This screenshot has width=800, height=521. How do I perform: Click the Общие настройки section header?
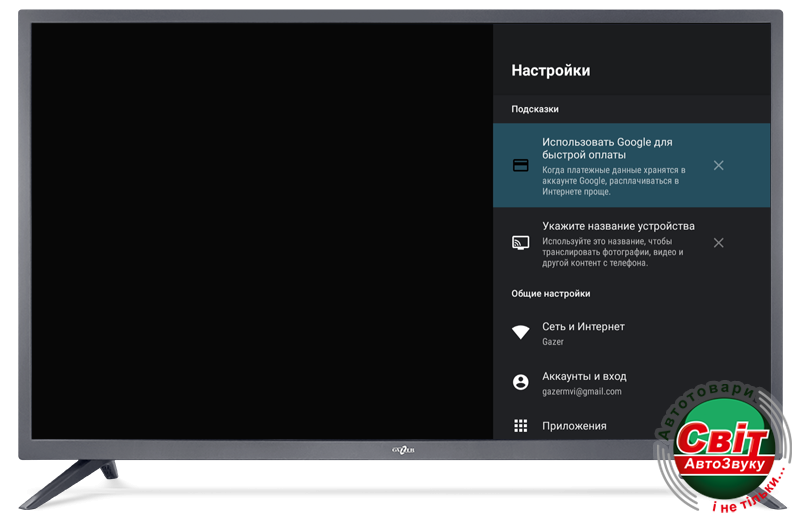coord(550,294)
